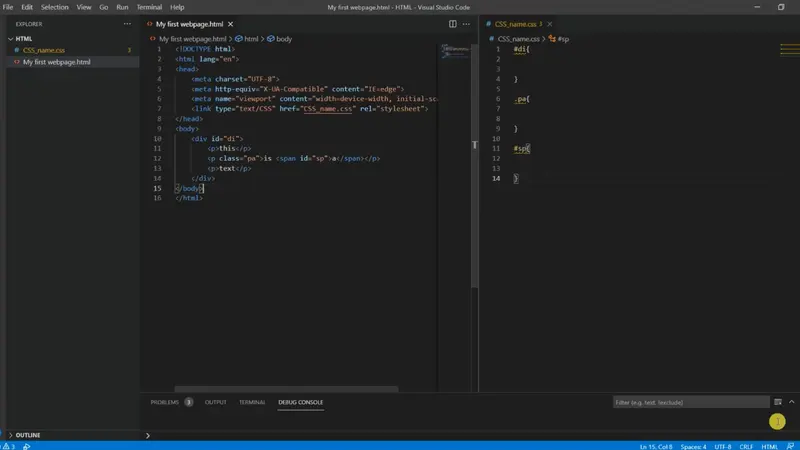The height and width of the screenshot is (450, 800).
Task: Open the warnings count in the status bar
Action: click(x=9, y=446)
